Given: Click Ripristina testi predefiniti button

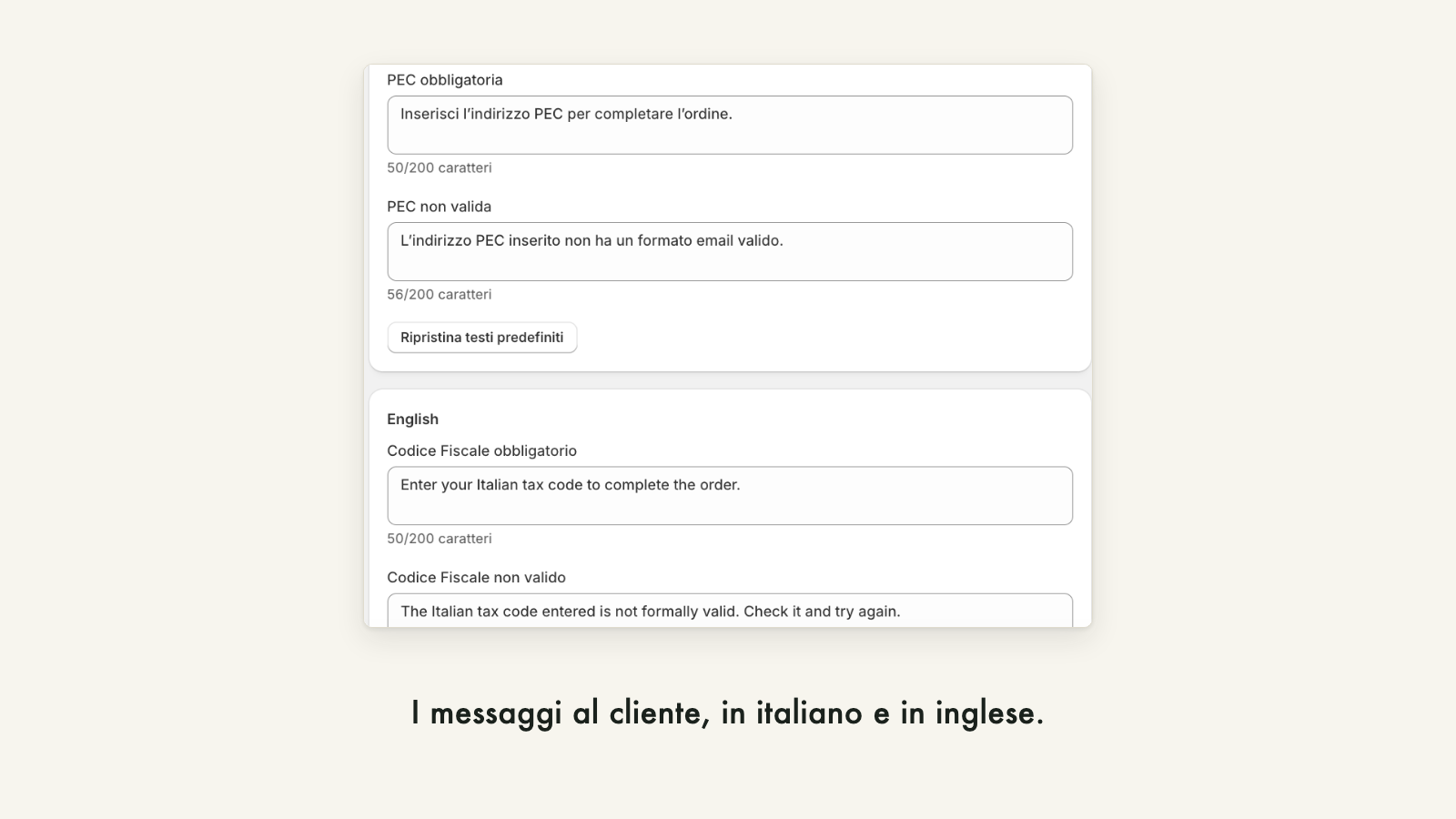Looking at the screenshot, I should click(x=482, y=338).
